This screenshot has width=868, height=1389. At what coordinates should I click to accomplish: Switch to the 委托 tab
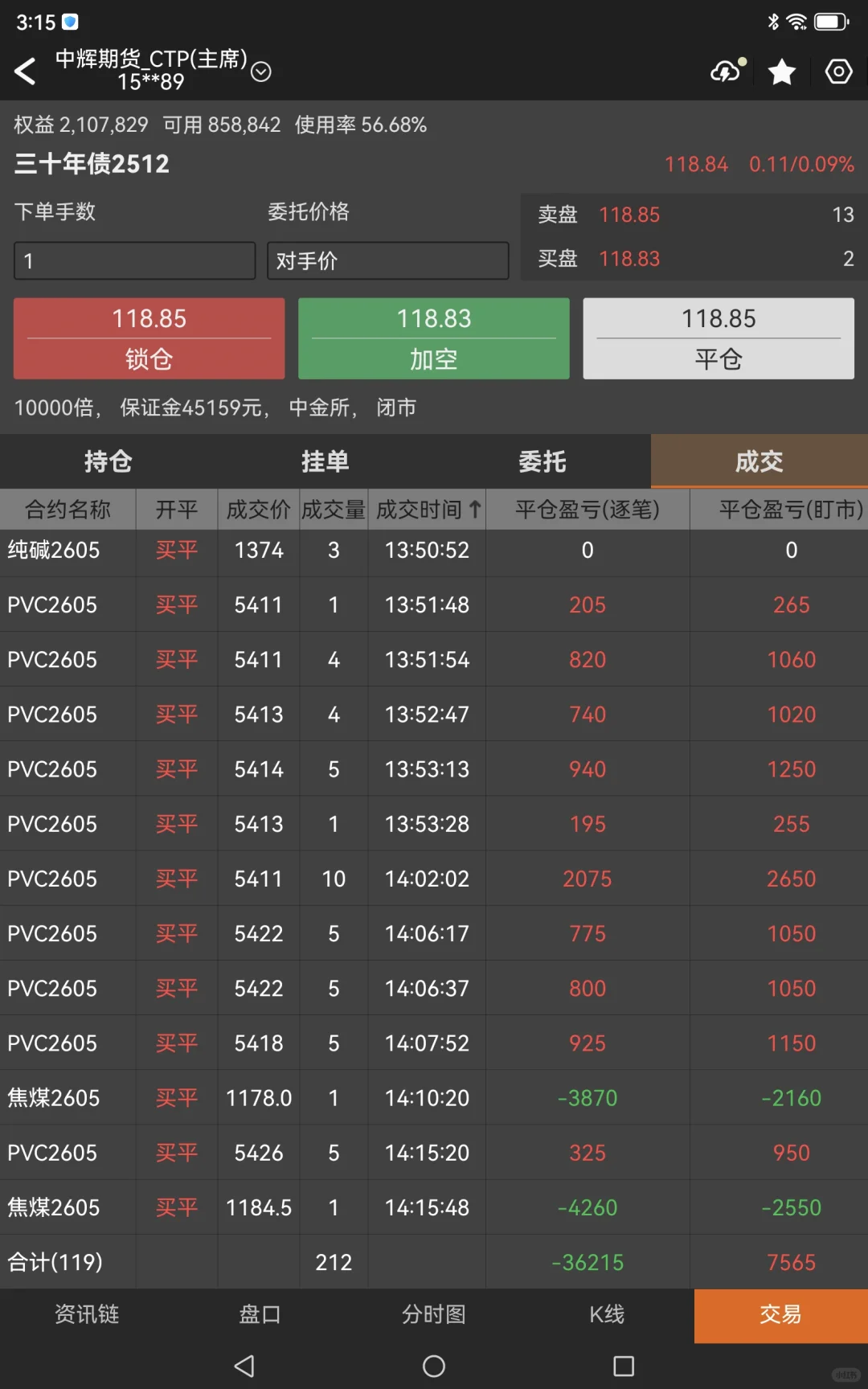pos(542,461)
